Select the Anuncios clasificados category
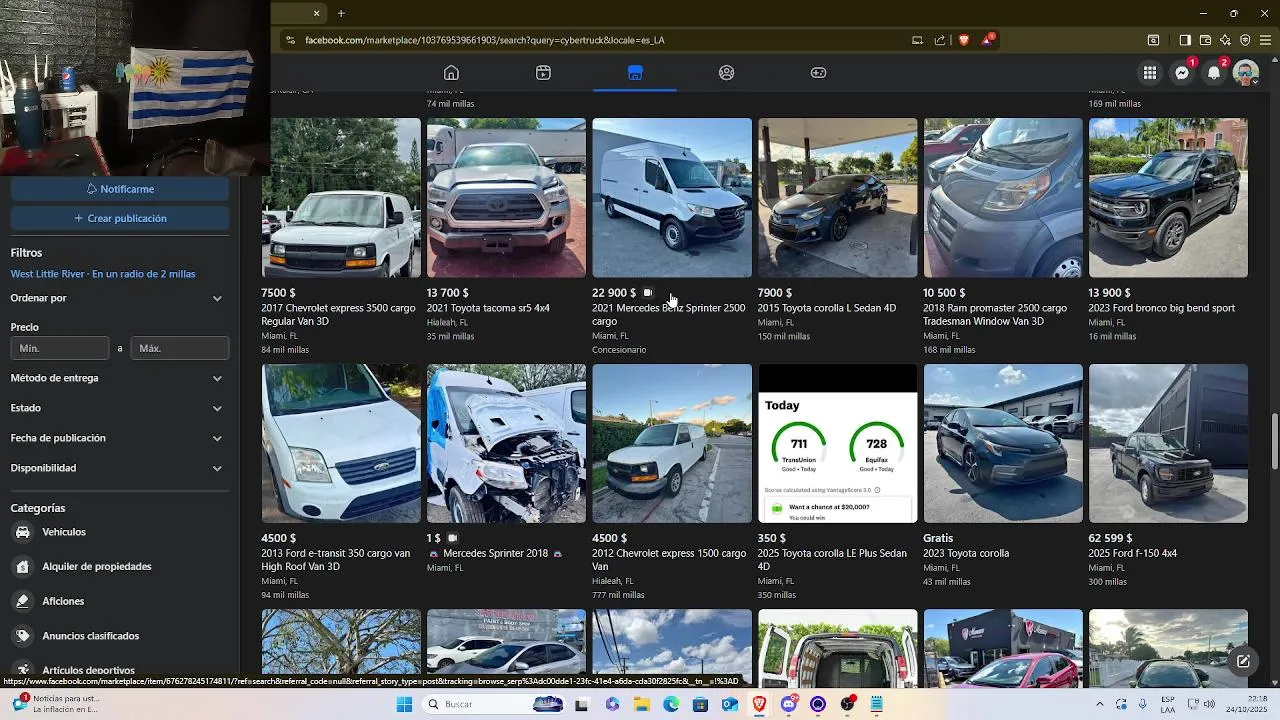The width and height of the screenshot is (1280, 720). [118, 636]
